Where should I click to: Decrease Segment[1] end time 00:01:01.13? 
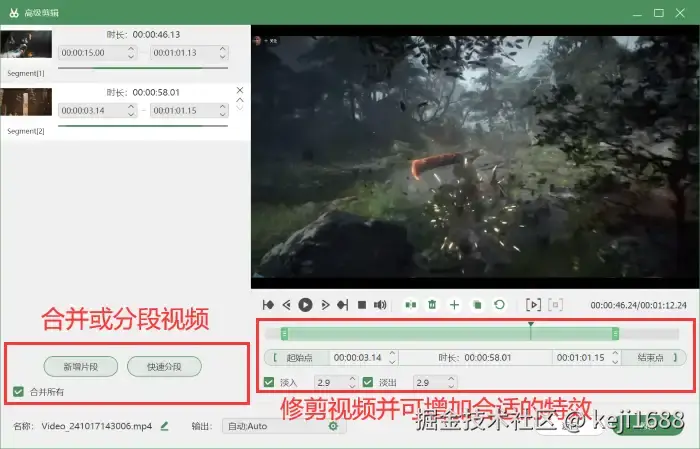tap(223, 57)
